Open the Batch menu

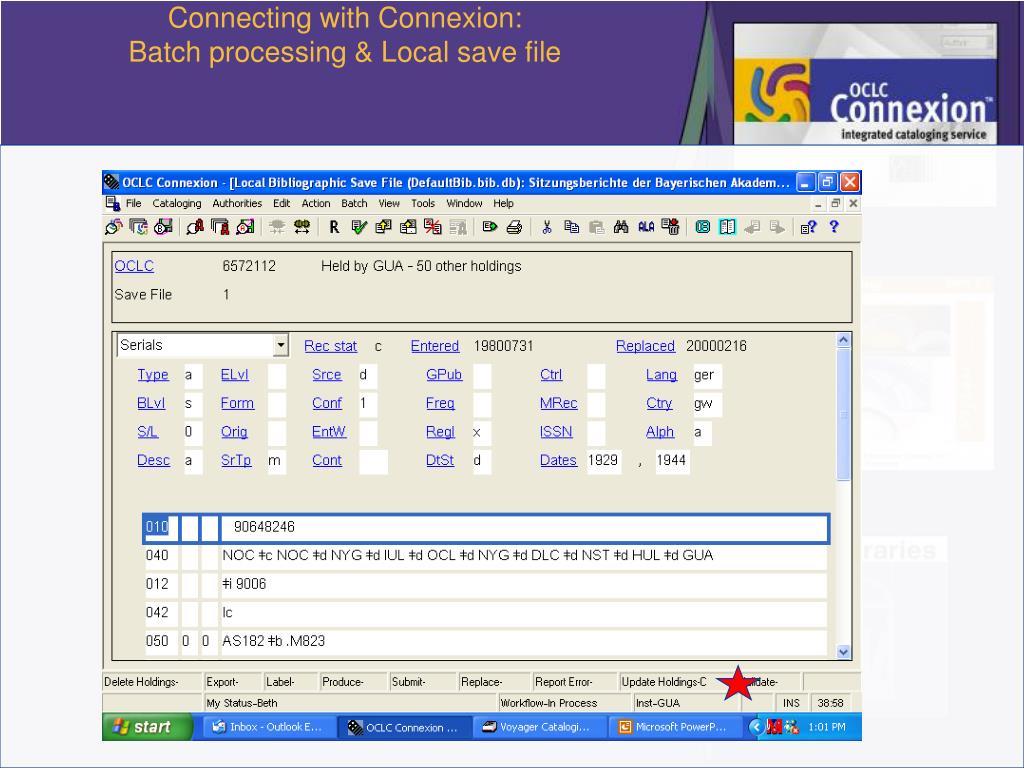tap(355, 203)
